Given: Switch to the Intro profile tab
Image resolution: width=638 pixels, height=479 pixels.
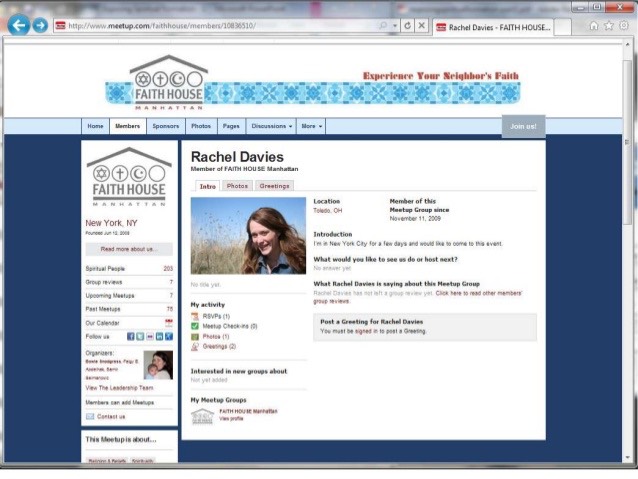Looking at the screenshot, I should (x=208, y=186).
